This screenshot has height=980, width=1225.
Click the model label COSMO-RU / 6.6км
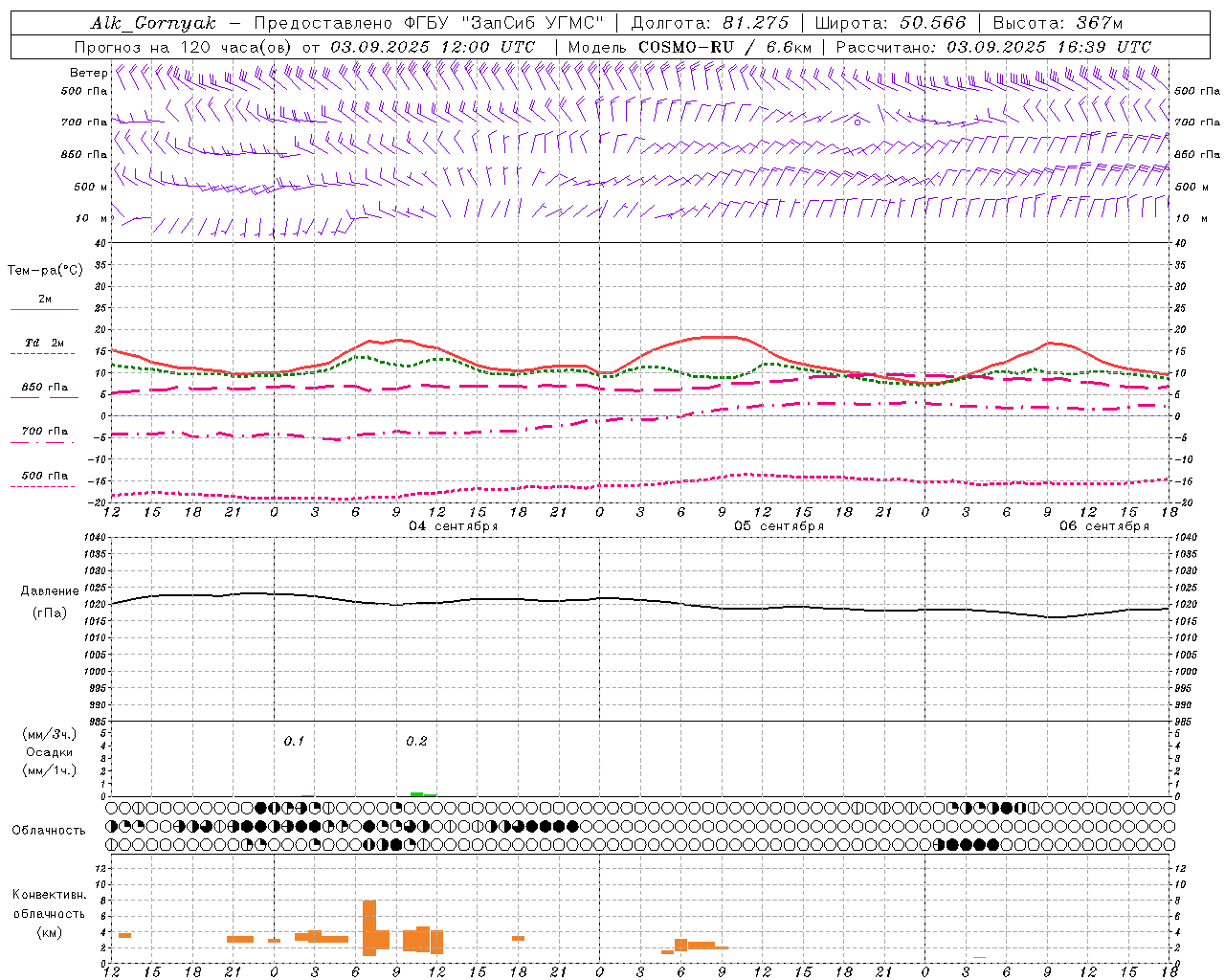click(725, 47)
